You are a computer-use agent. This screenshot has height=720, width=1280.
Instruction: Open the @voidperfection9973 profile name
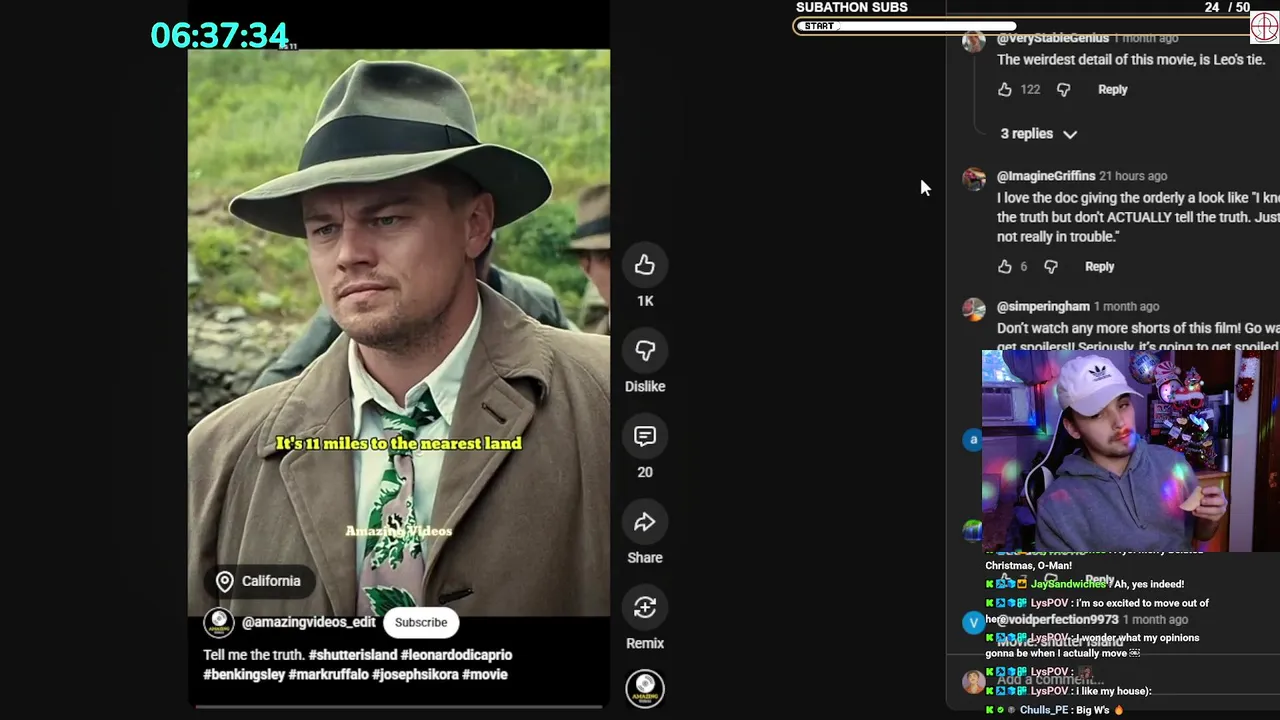pyautogui.click(x=1058, y=620)
